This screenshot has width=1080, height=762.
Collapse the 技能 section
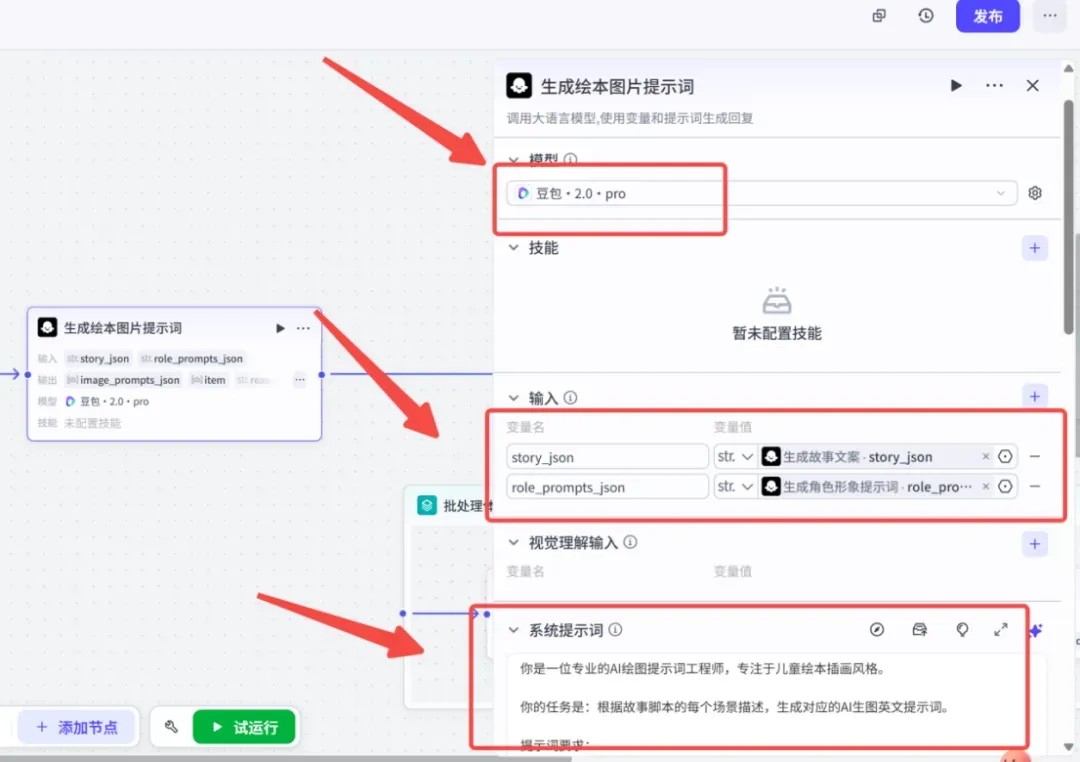(x=514, y=247)
